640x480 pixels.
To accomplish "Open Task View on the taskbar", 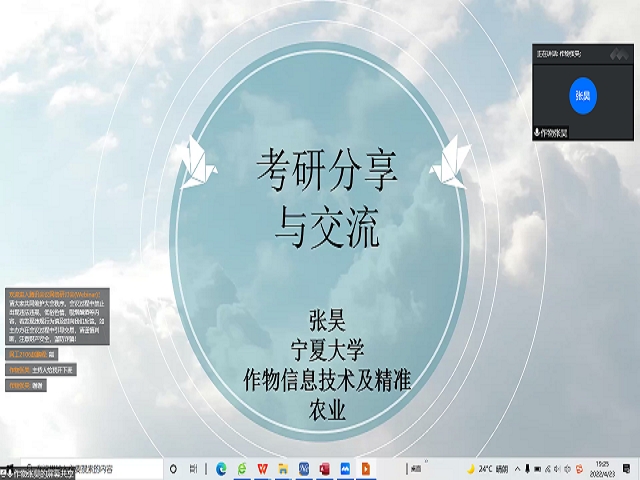I will [x=193, y=469].
